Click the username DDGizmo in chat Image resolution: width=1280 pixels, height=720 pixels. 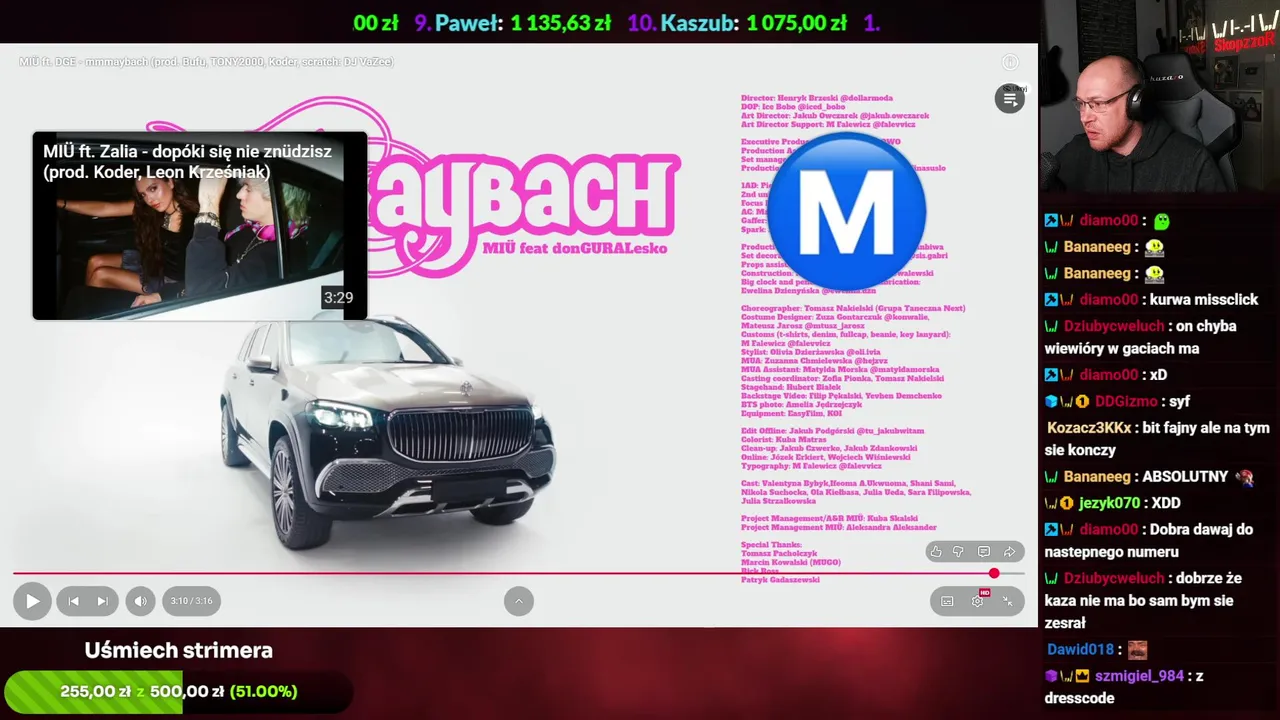[x=1128, y=401]
